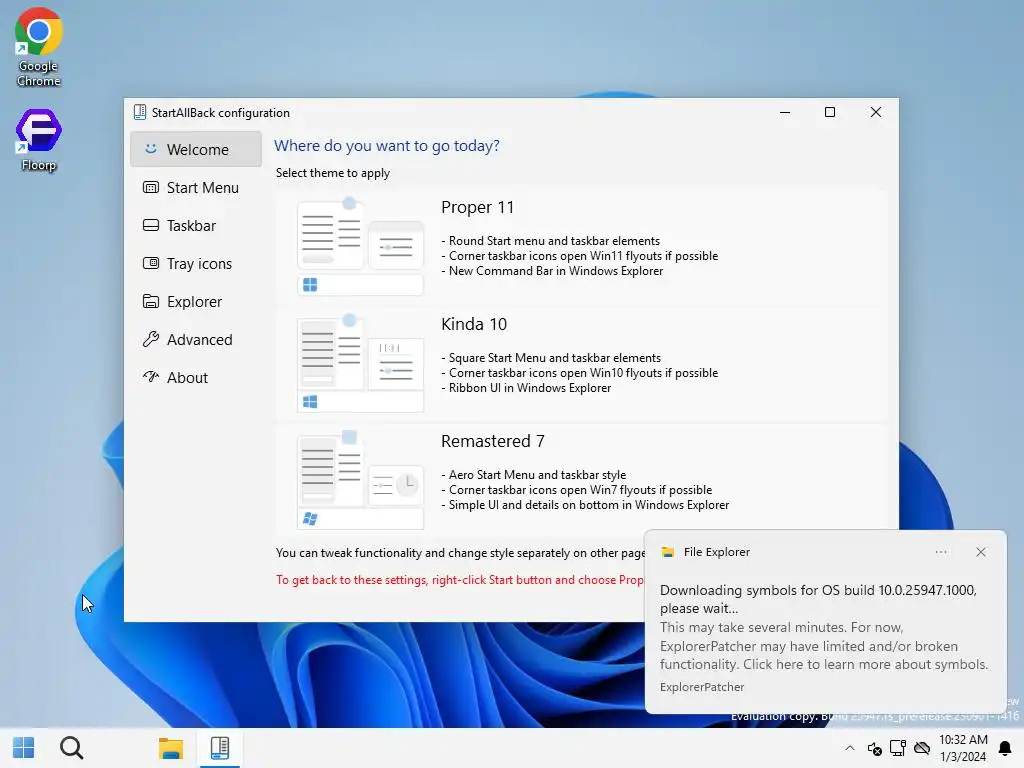Viewport: 1024px width, 768px height.
Task: Open the Start Menu settings page
Action: coord(196,187)
